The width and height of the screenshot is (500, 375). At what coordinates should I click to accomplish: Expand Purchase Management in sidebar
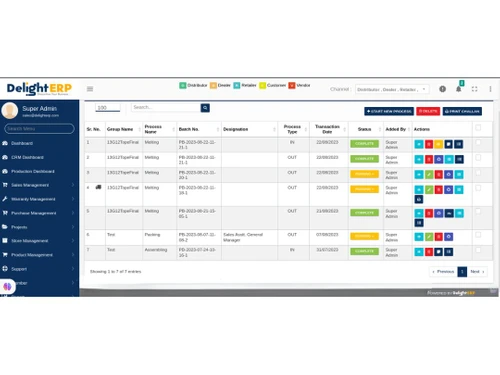pos(39,213)
